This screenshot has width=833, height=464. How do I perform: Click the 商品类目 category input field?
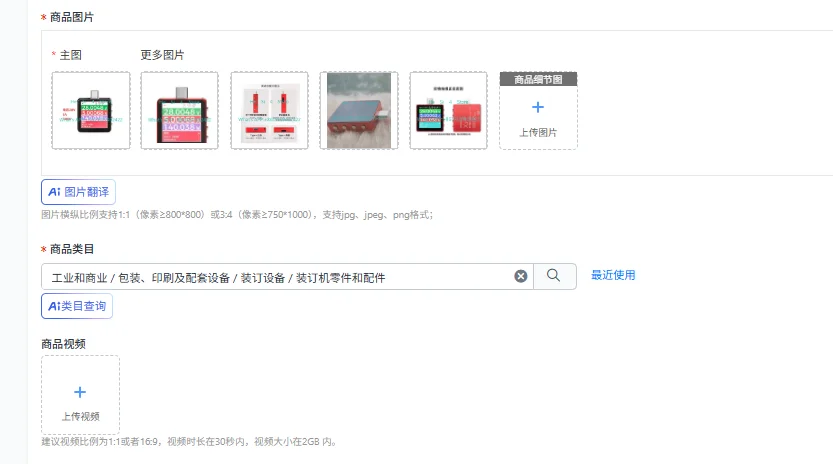tap(287, 276)
